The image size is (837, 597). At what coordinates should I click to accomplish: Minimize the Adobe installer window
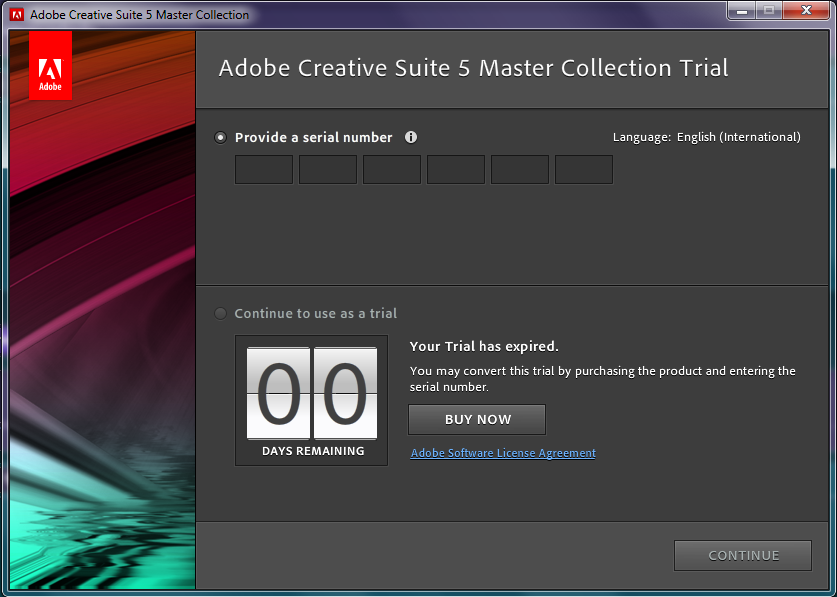point(741,10)
